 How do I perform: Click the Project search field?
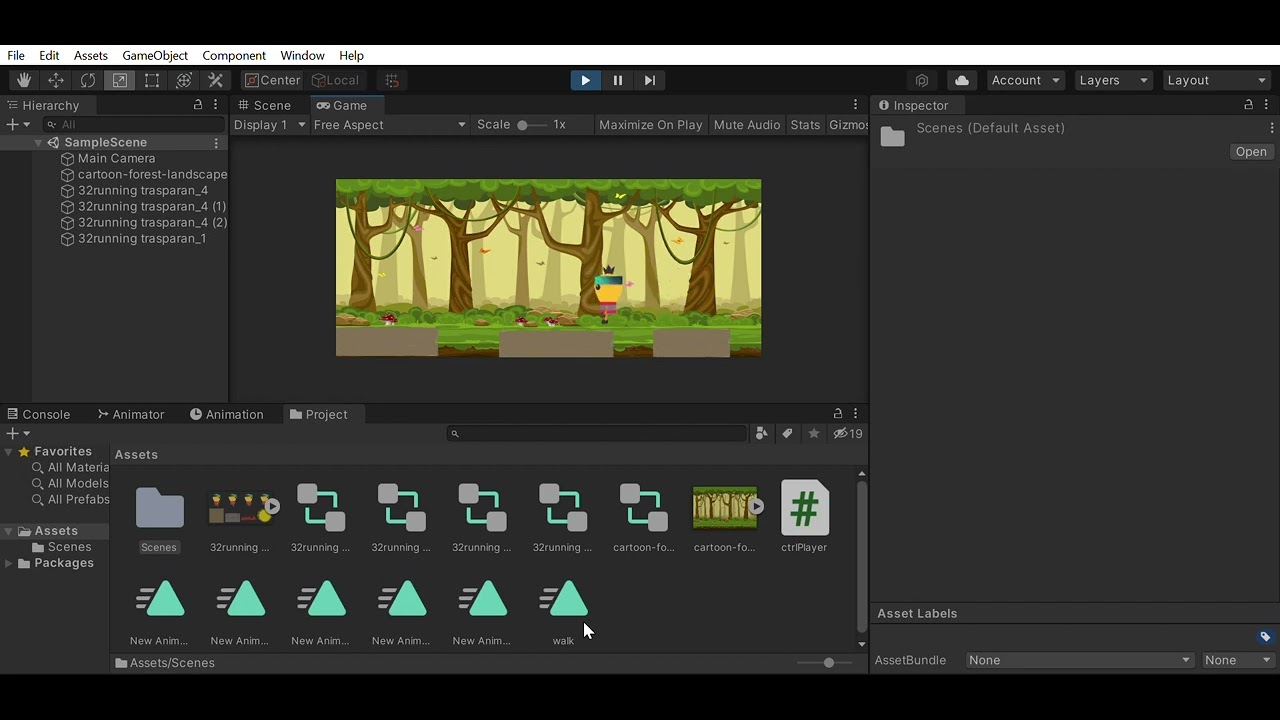pos(597,433)
